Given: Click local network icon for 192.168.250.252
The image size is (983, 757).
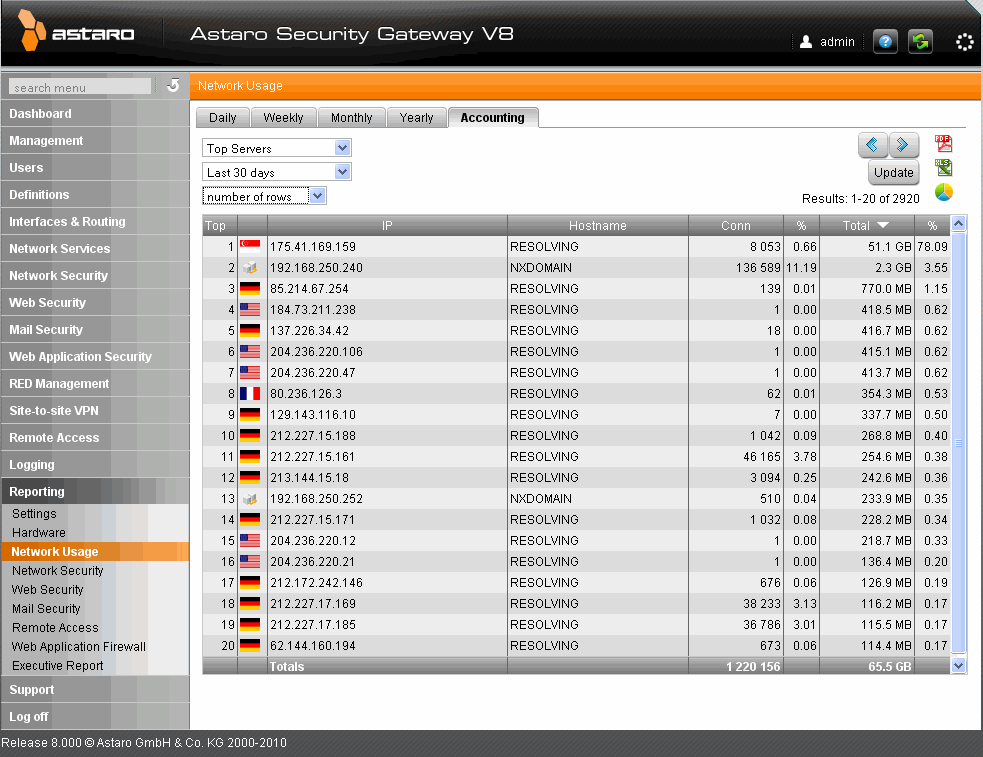Looking at the screenshot, I should 250,499.
